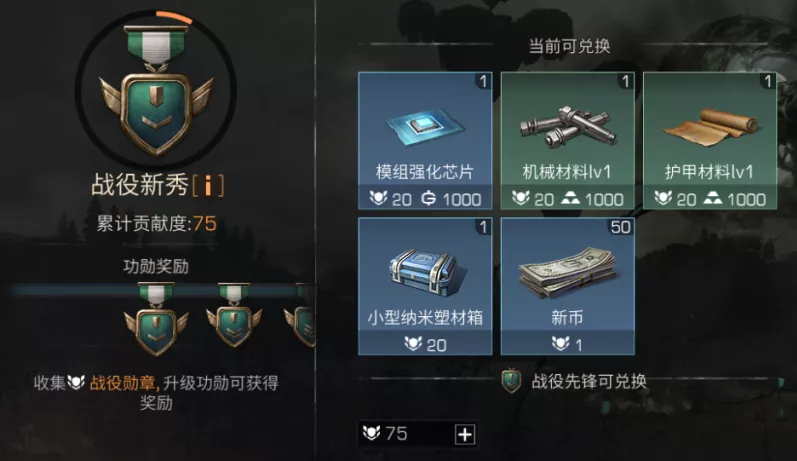Open the 战役勋章 orange link text
Viewport: 797px width, 461px height.
point(124,383)
